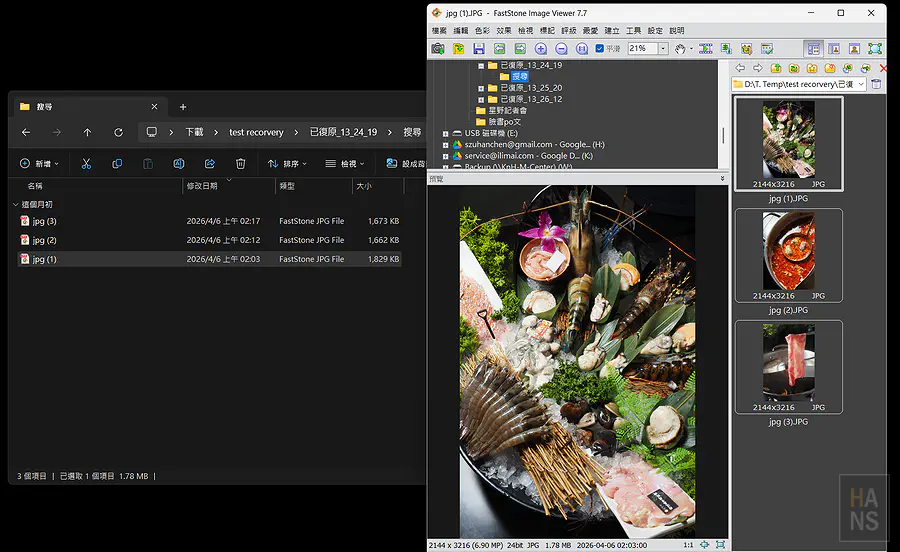
Task: Collapse the 已復原_13_24_19 tree folder
Action: pos(481,65)
